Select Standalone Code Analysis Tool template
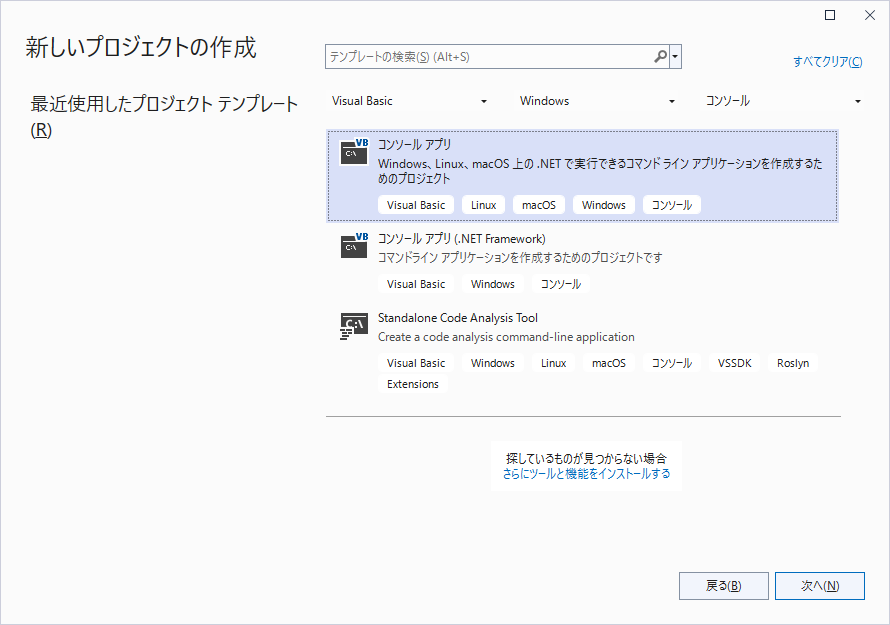 [457, 317]
